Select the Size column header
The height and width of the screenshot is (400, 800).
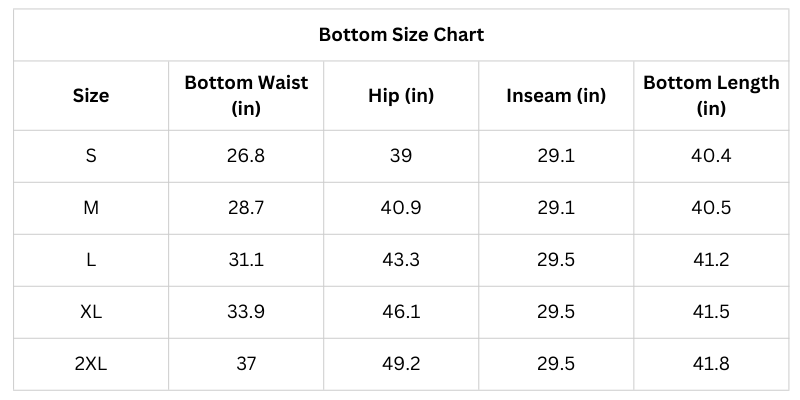(91, 96)
